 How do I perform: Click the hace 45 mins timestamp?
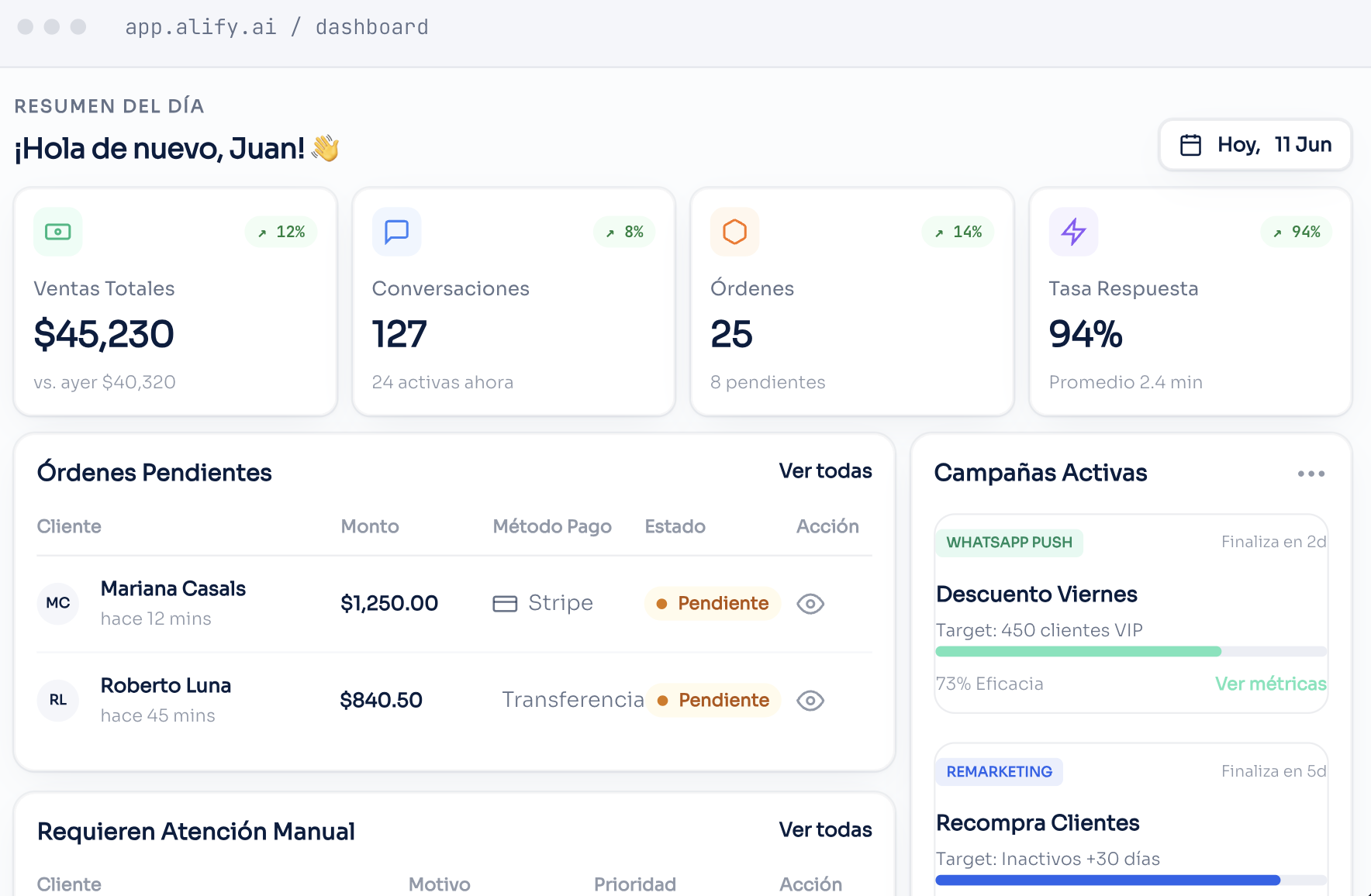158,715
